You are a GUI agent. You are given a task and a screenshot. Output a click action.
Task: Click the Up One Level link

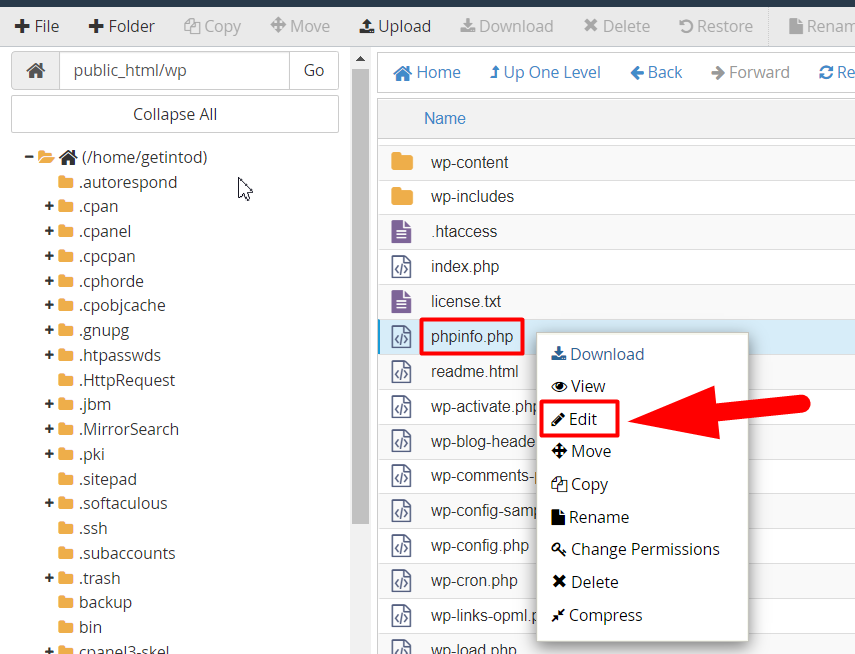[x=545, y=73]
